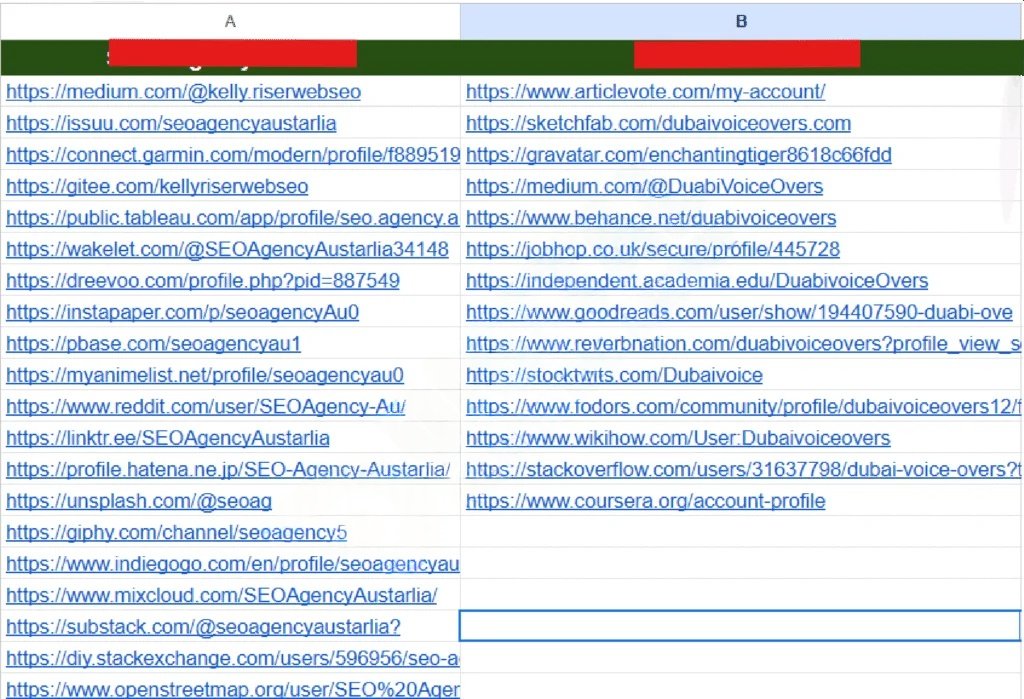Open the instapaper.com/p/seoagencyAu0 link
This screenshot has height=699, width=1024.
[x=182, y=312]
